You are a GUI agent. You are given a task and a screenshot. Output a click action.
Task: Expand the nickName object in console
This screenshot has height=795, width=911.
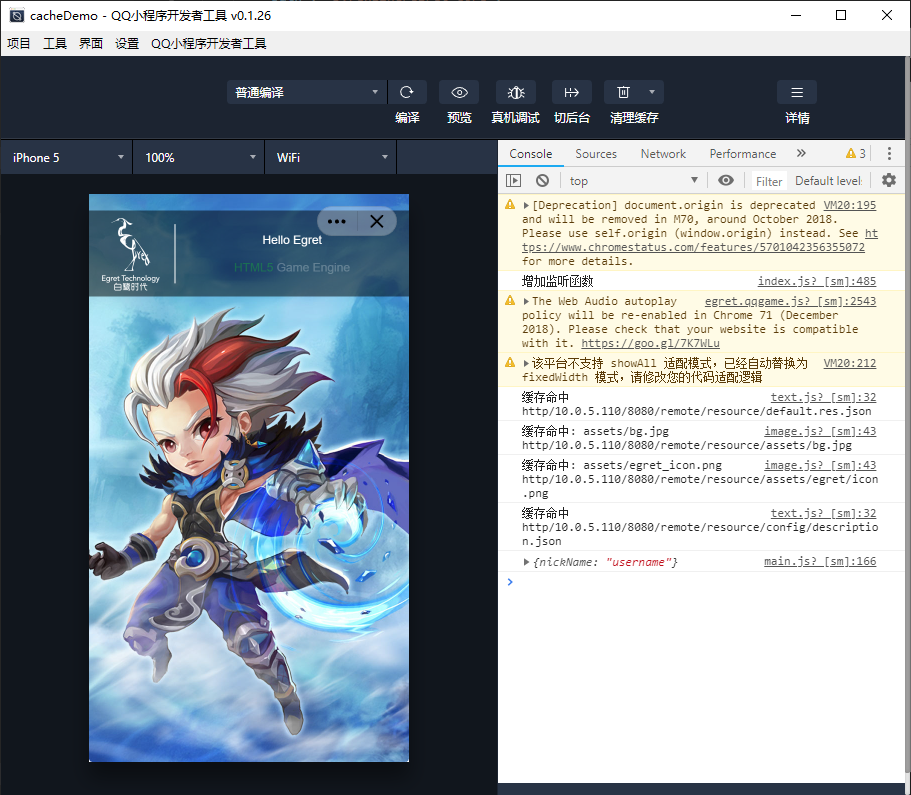pyautogui.click(x=527, y=562)
